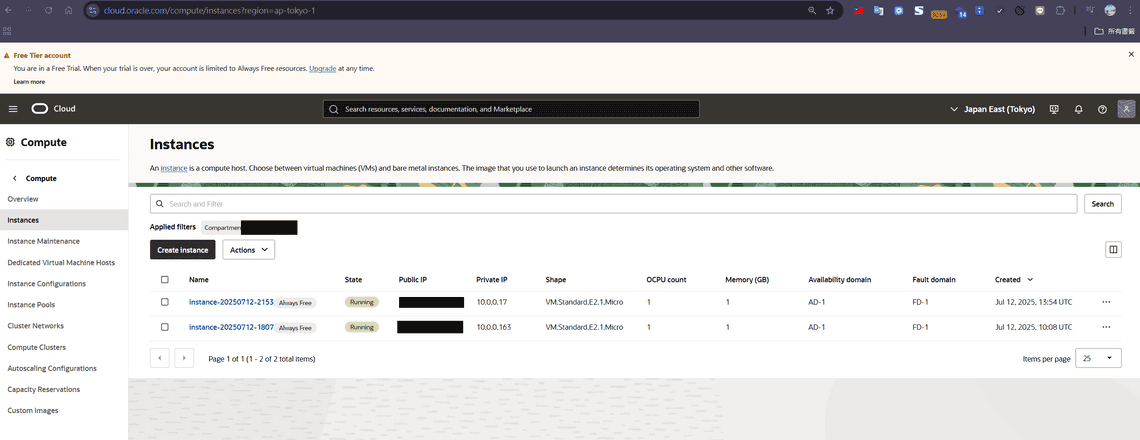Viewport: 1140px width, 440px height.
Task: Open Custom Images in the sidebar
Action: click(33, 410)
